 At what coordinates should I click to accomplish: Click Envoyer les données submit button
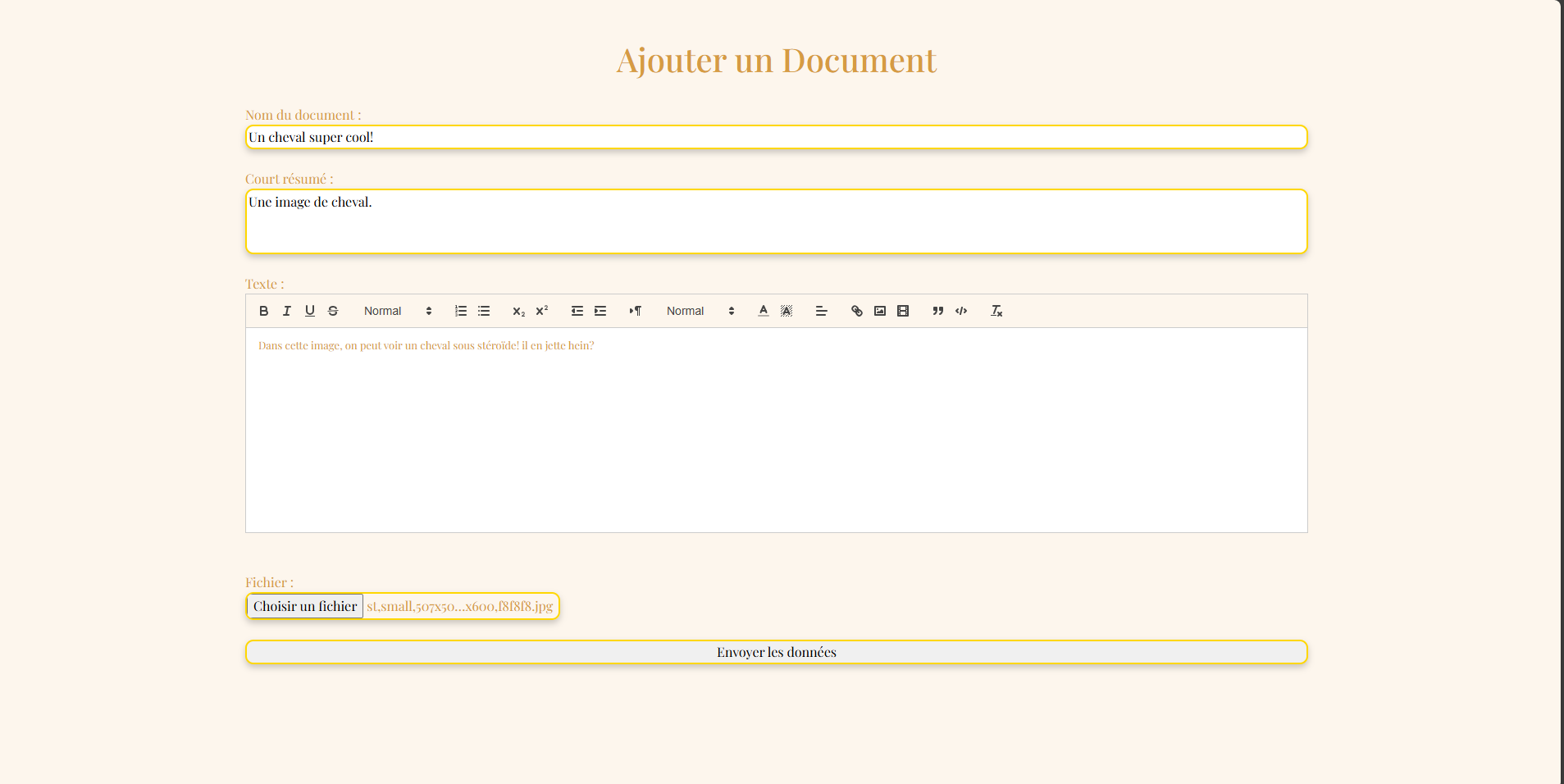click(777, 652)
